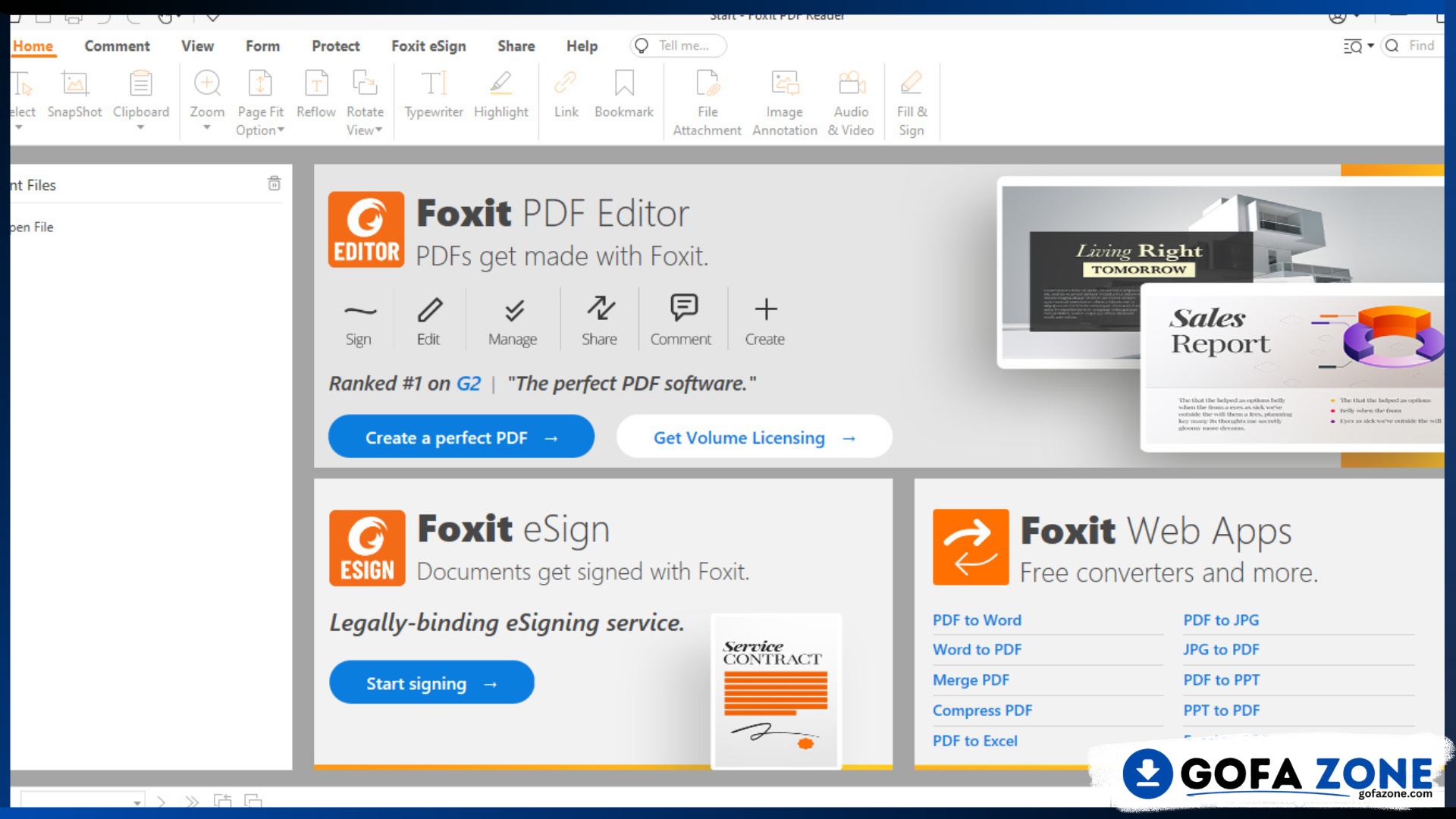Screen dimensions: 1456x819
Task: Open page number dropdown in status bar
Action: point(137,802)
